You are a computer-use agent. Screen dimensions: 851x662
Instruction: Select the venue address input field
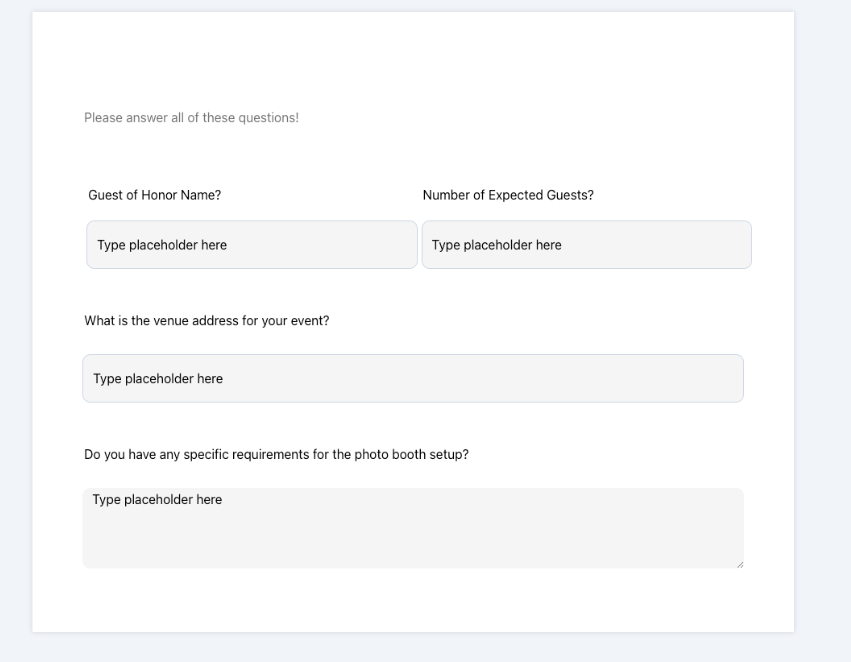point(412,378)
